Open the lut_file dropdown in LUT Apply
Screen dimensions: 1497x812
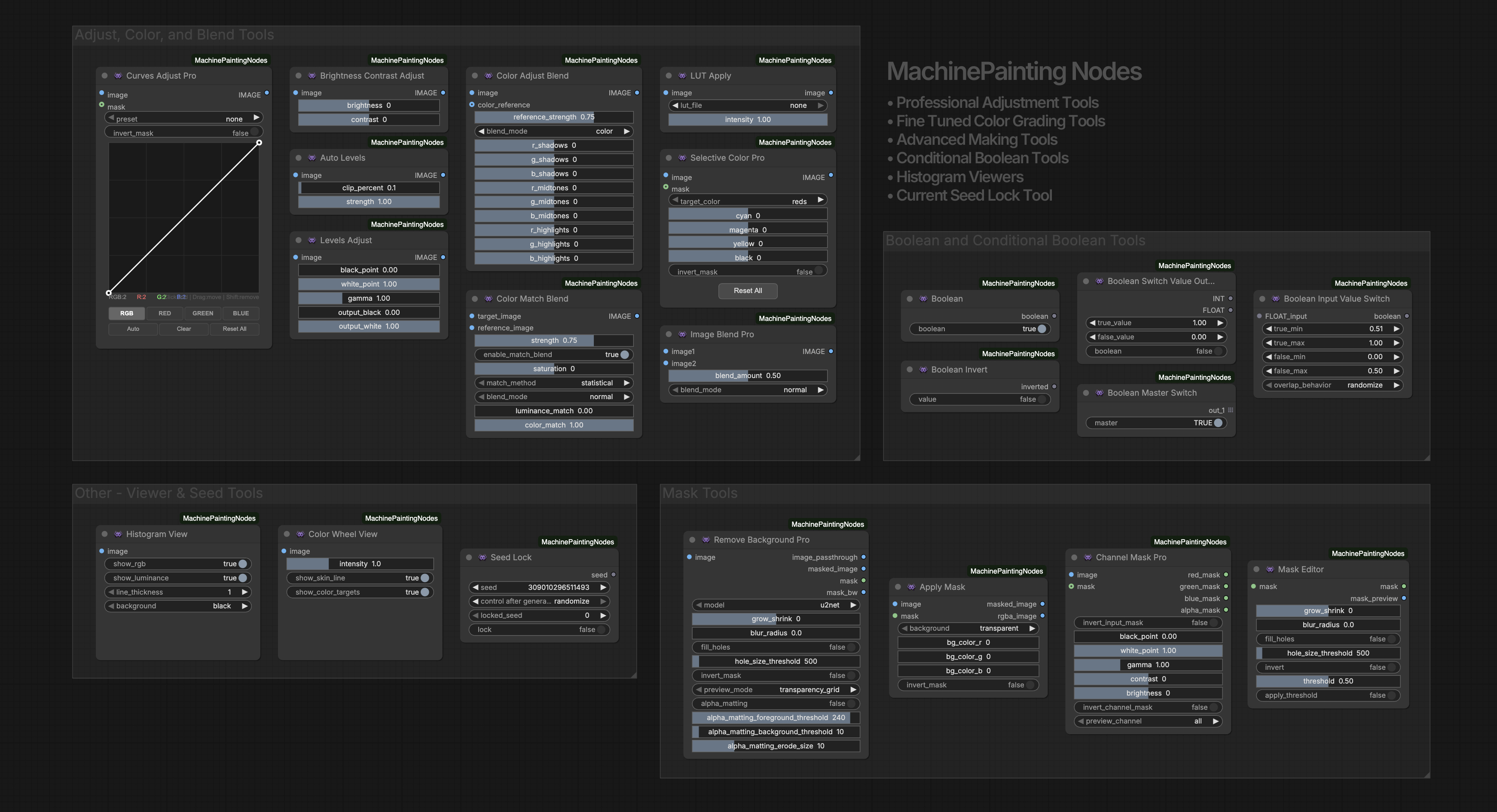click(x=748, y=106)
